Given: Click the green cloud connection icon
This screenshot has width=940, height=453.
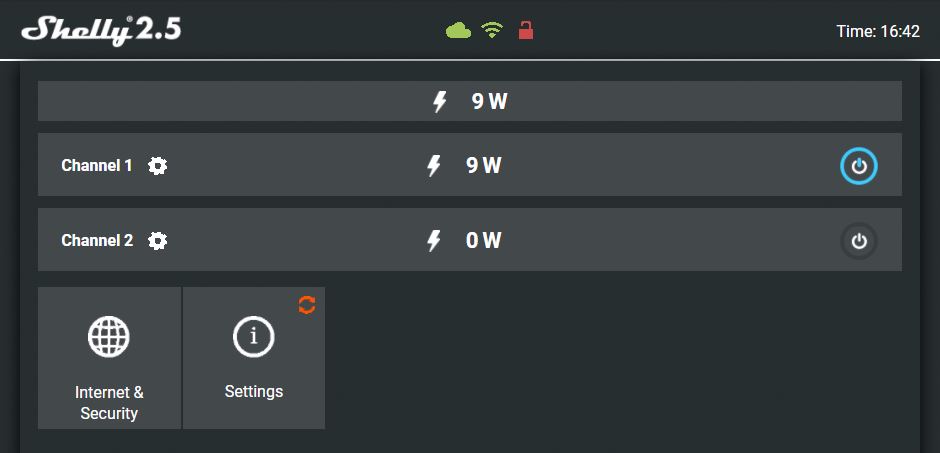Looking at the screenshot, I should [459, 30].
